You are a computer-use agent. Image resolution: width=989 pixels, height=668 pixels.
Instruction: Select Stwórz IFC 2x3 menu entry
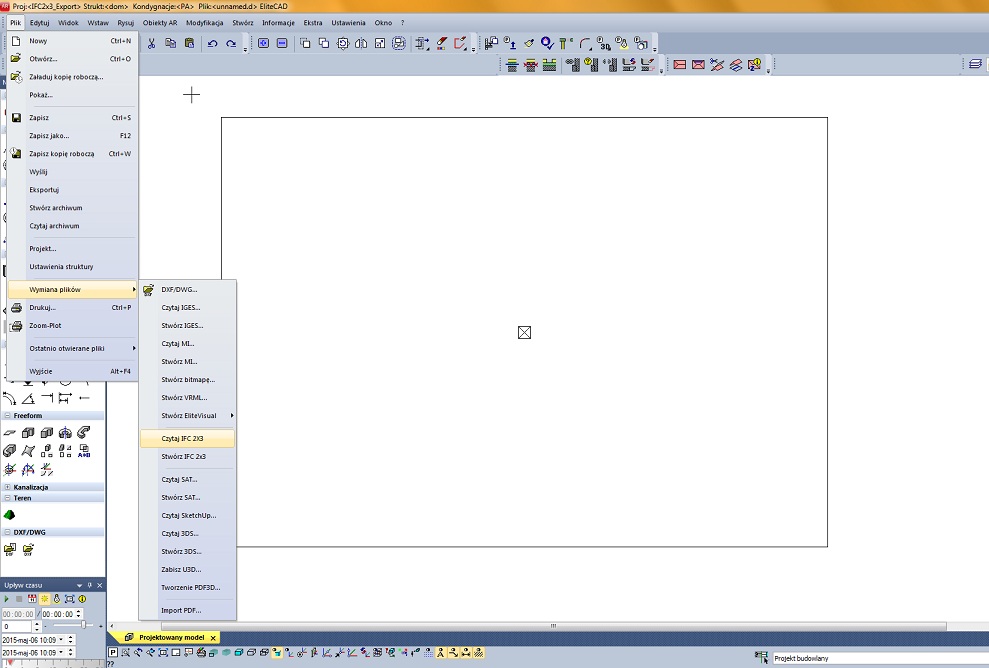[x=188, y=457]
